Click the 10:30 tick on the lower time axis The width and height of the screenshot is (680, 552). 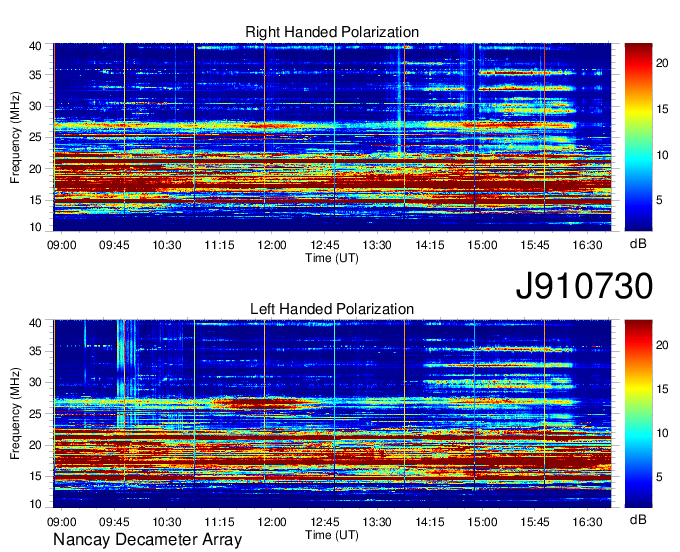click(x=167, y=522)
